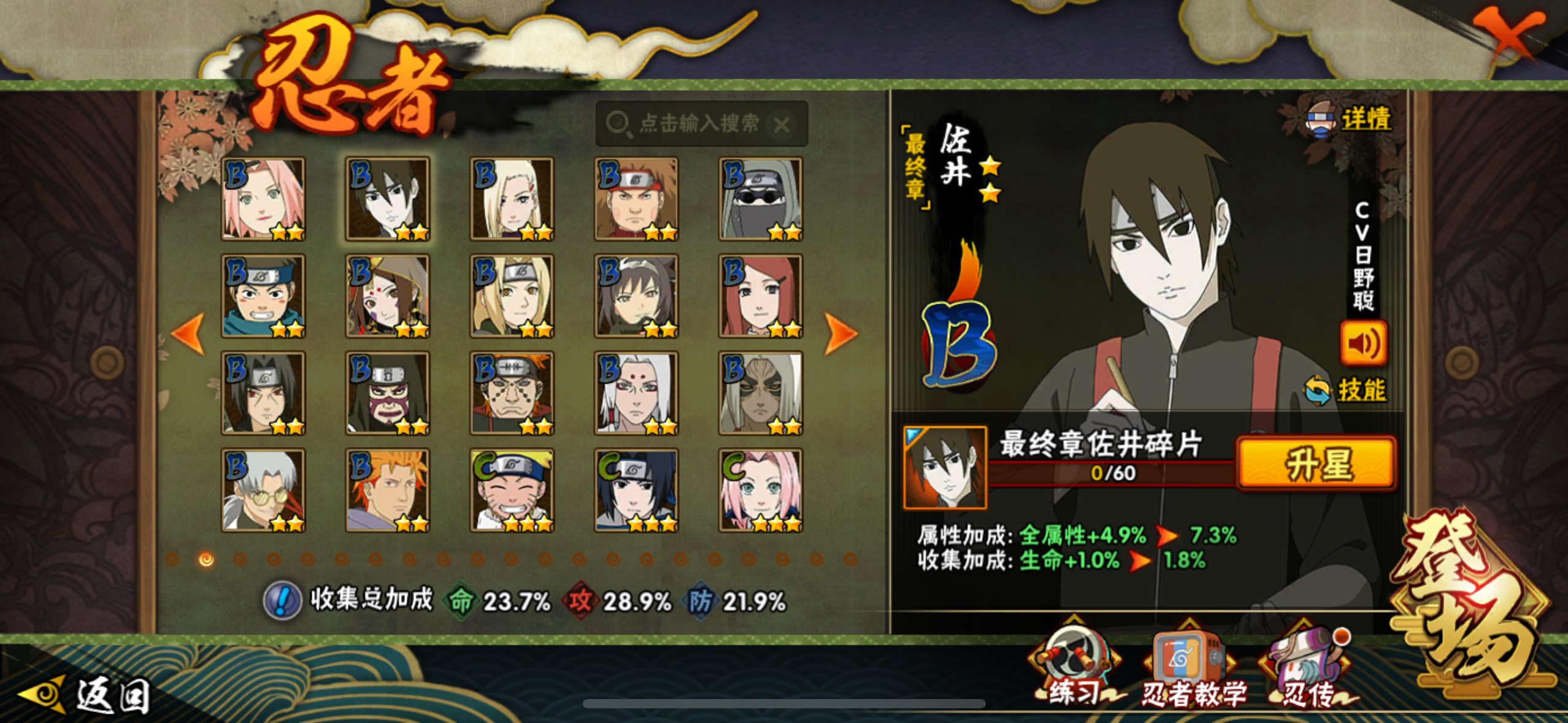The width and height of the screenshot is (1568, 723).
Task: Click the 返回 back button
Action: coord(86,695)
